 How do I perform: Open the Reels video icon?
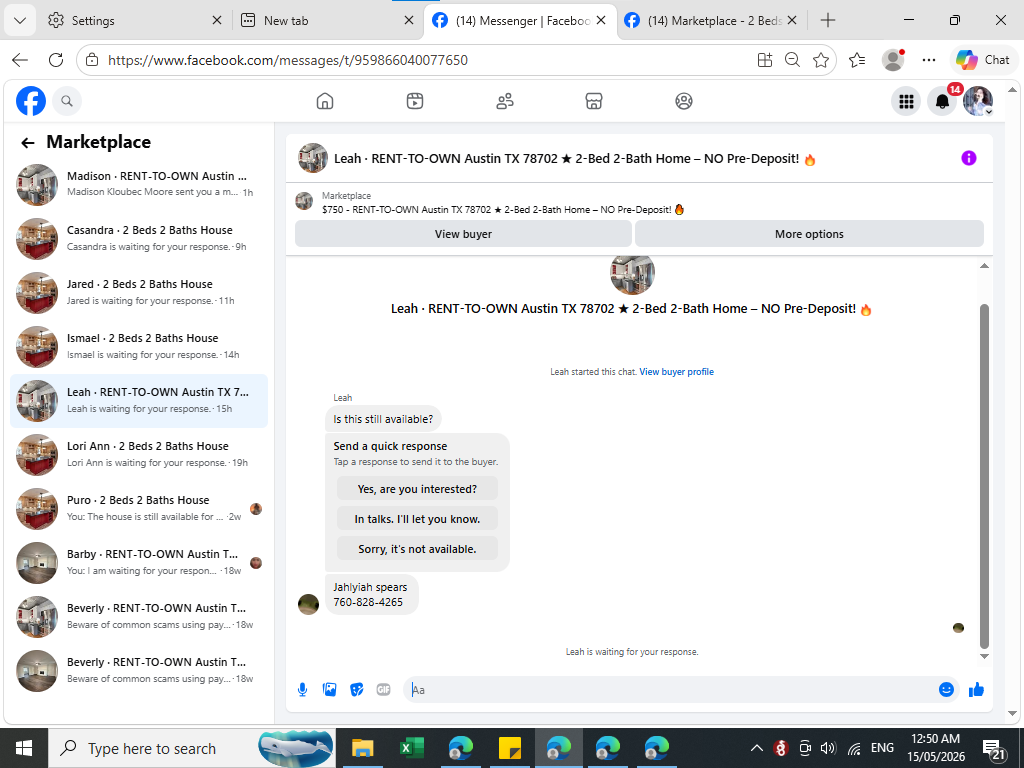tap(415, 101)
